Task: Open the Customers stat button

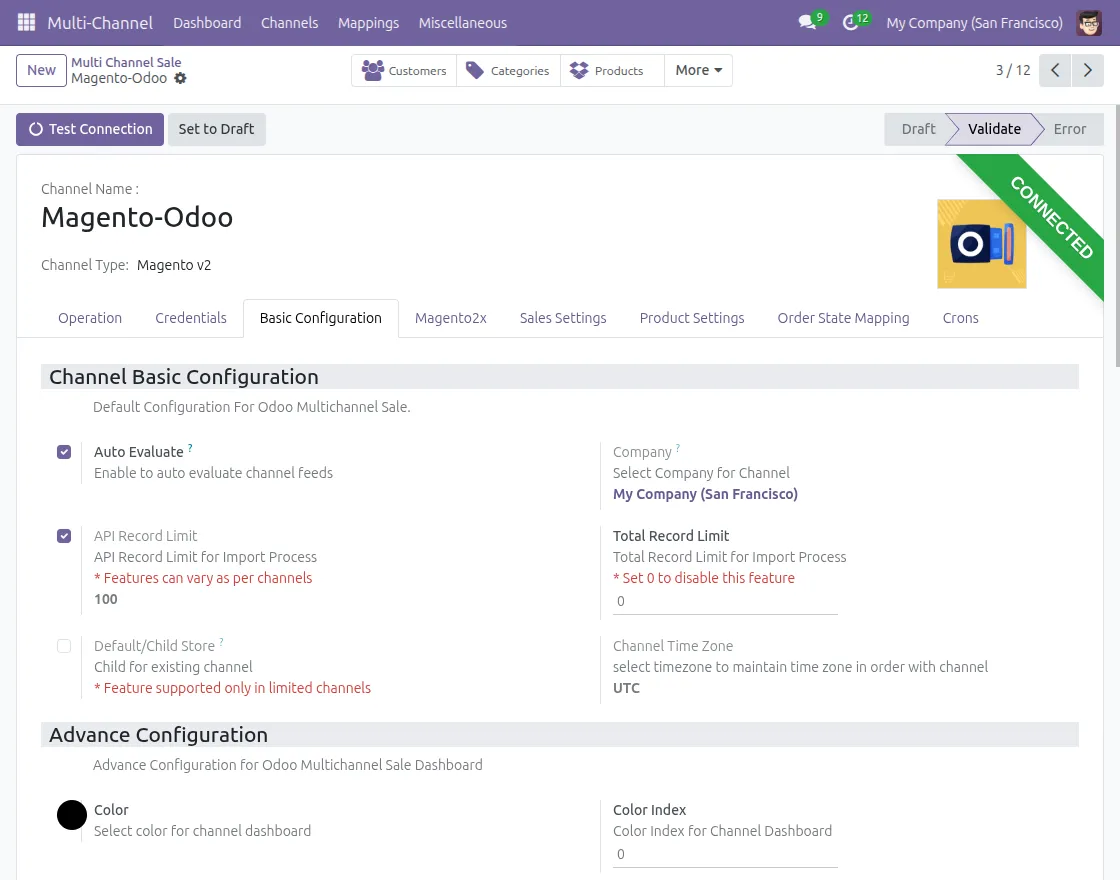Action: tap(404, 70)
